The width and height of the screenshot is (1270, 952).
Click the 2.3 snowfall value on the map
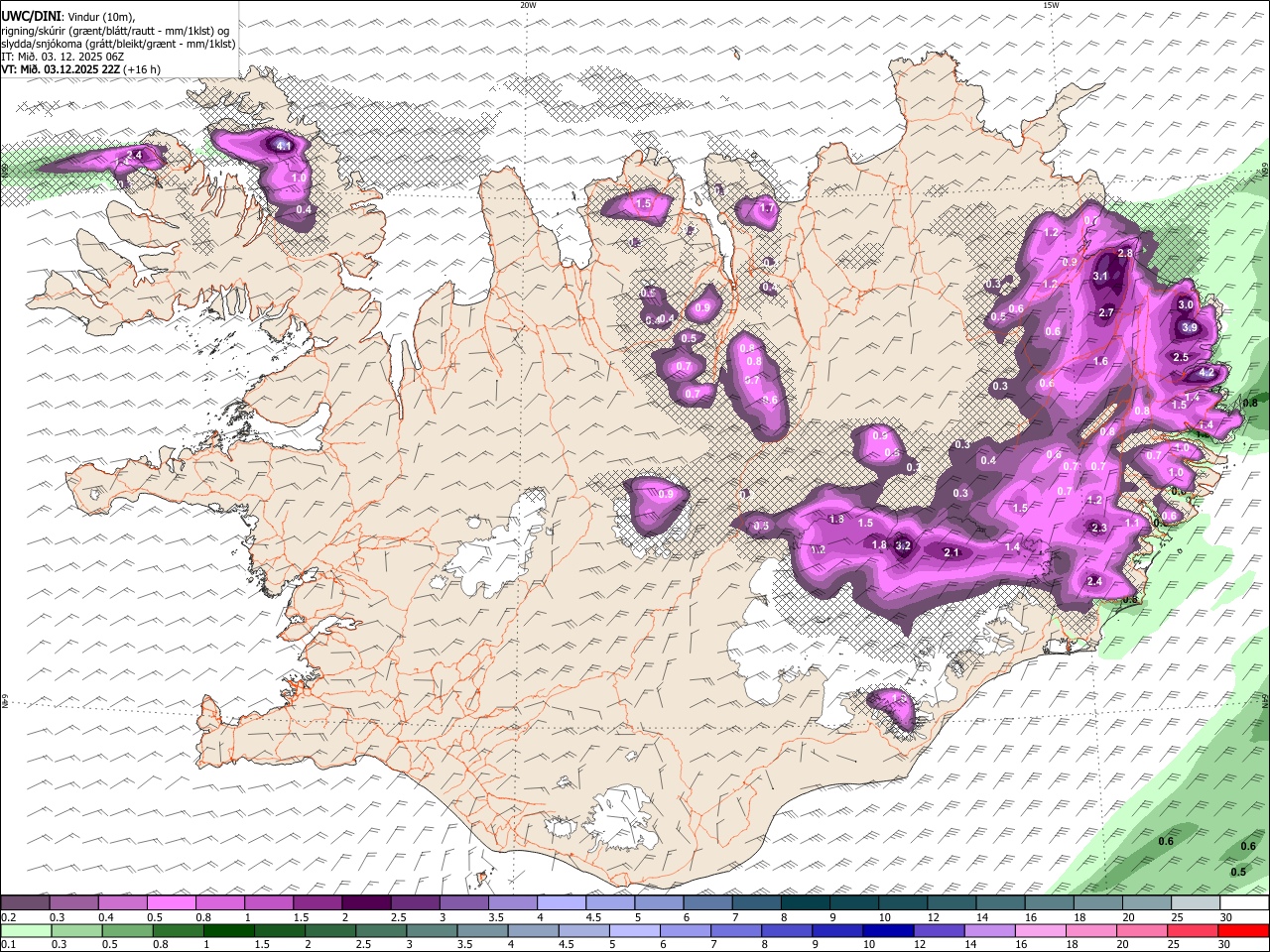1099,529
